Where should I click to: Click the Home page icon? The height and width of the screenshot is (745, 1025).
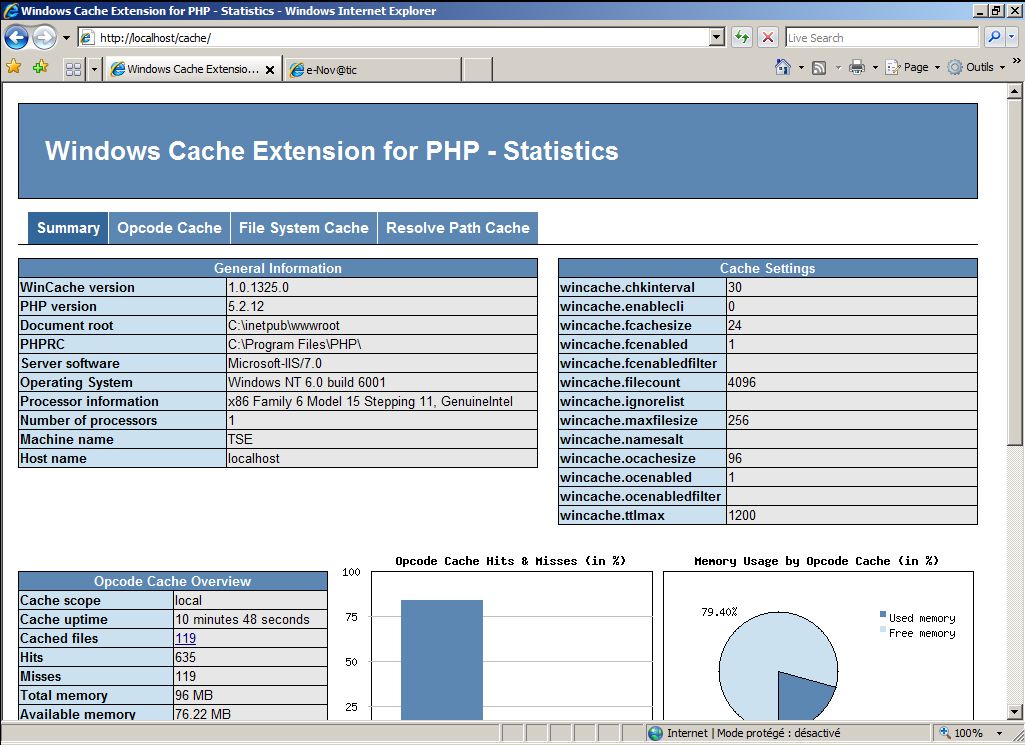[x=782, y=67]
